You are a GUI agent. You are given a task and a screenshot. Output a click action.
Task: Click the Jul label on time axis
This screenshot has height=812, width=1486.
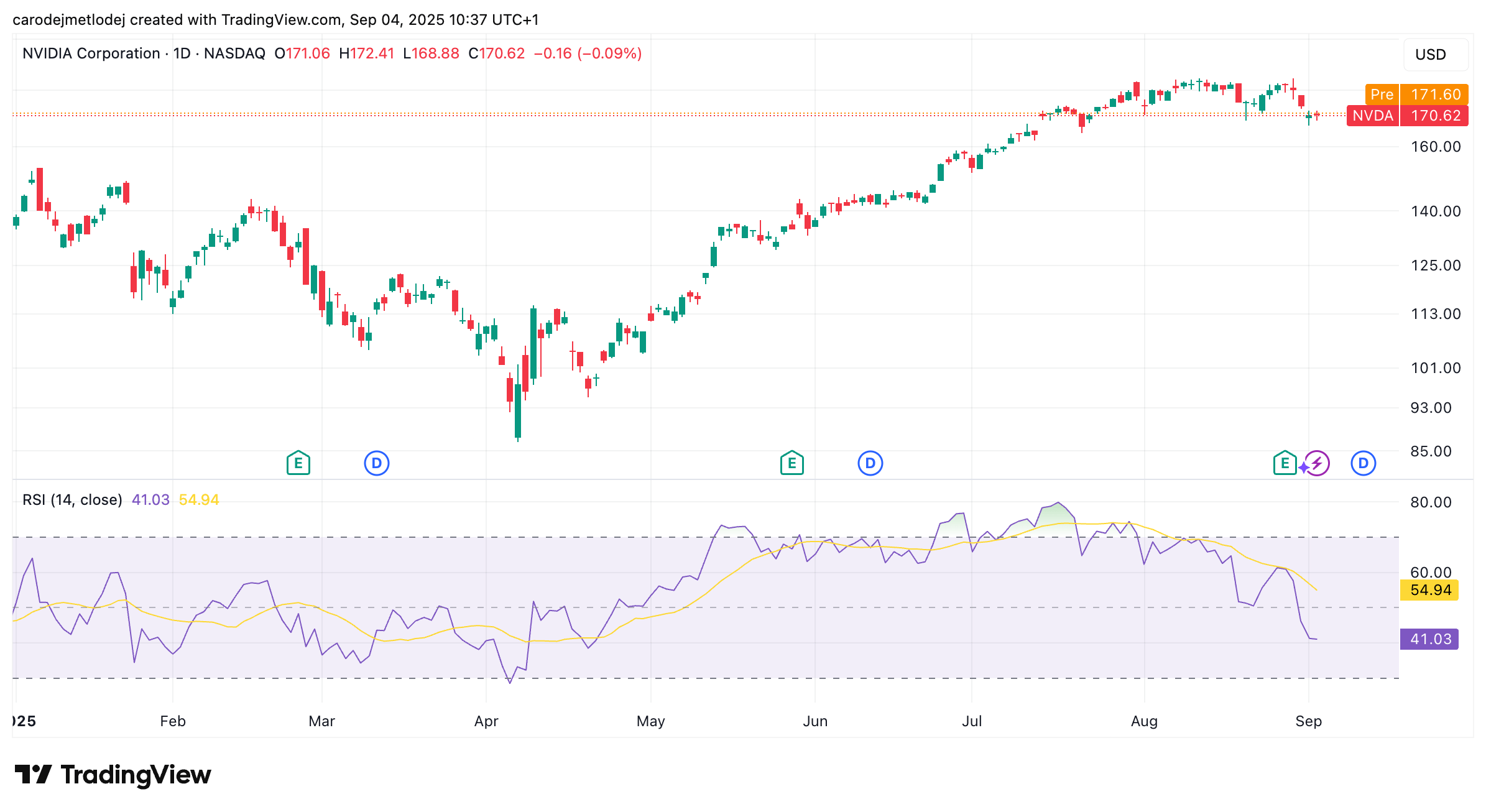972,721
